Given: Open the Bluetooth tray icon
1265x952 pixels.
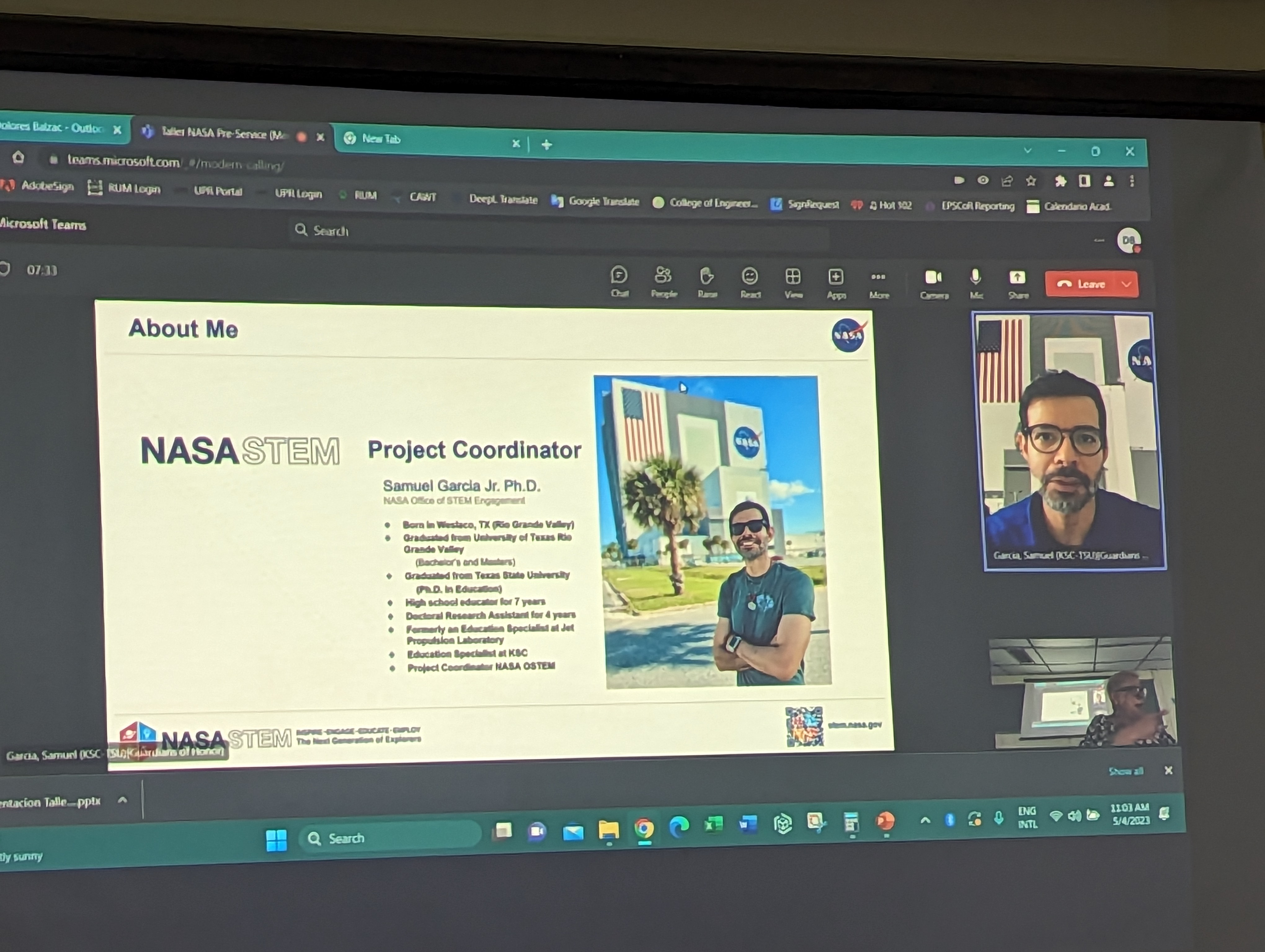Looking at the screenshot, I should click(x=949, y=820).
